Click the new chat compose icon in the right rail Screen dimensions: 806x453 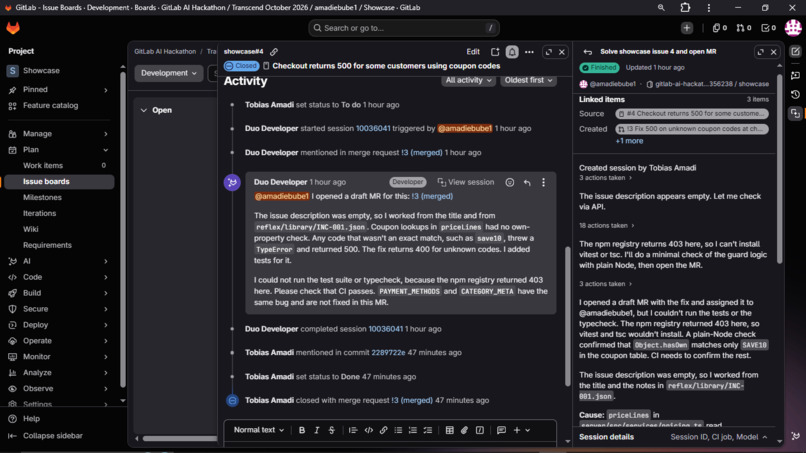point(795,51)
